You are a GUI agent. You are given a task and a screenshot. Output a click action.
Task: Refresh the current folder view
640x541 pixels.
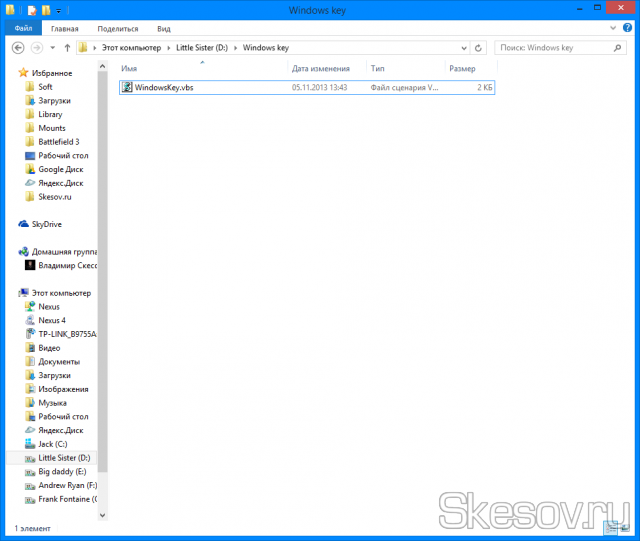(481, 47)
